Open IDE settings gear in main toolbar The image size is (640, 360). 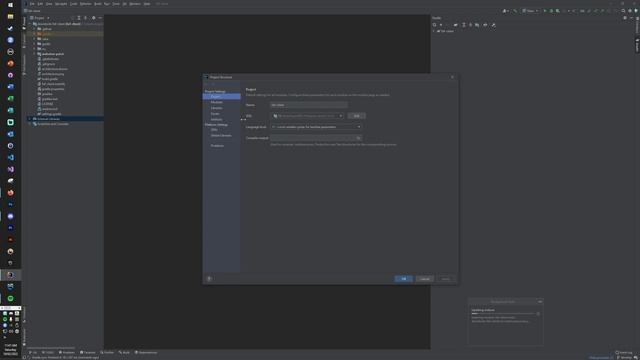(x=630, y=11)
